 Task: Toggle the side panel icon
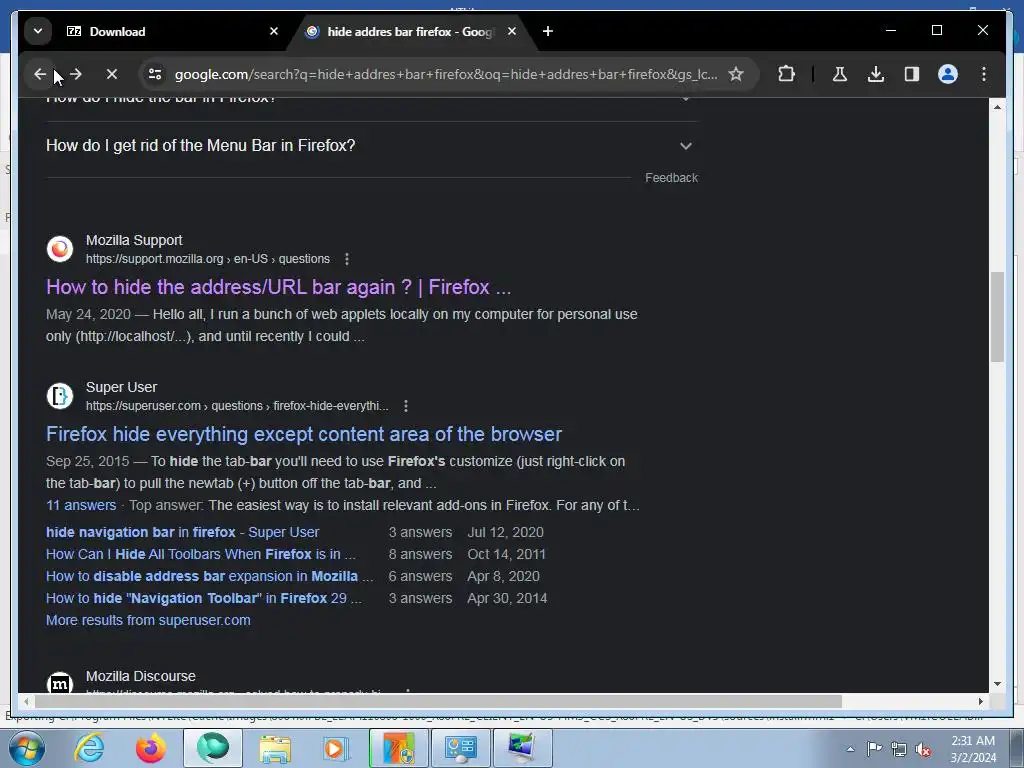click(912, 74)
